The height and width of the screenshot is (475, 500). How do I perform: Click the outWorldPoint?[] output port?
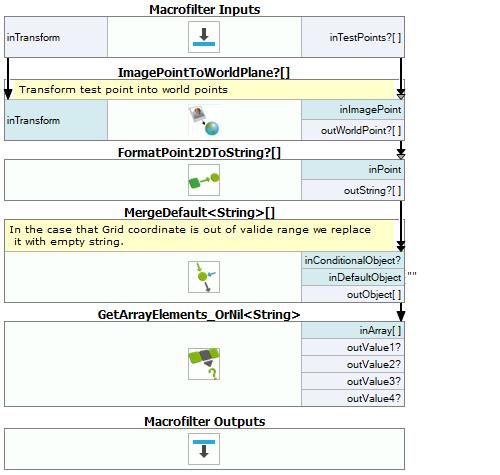pos(353,130)
